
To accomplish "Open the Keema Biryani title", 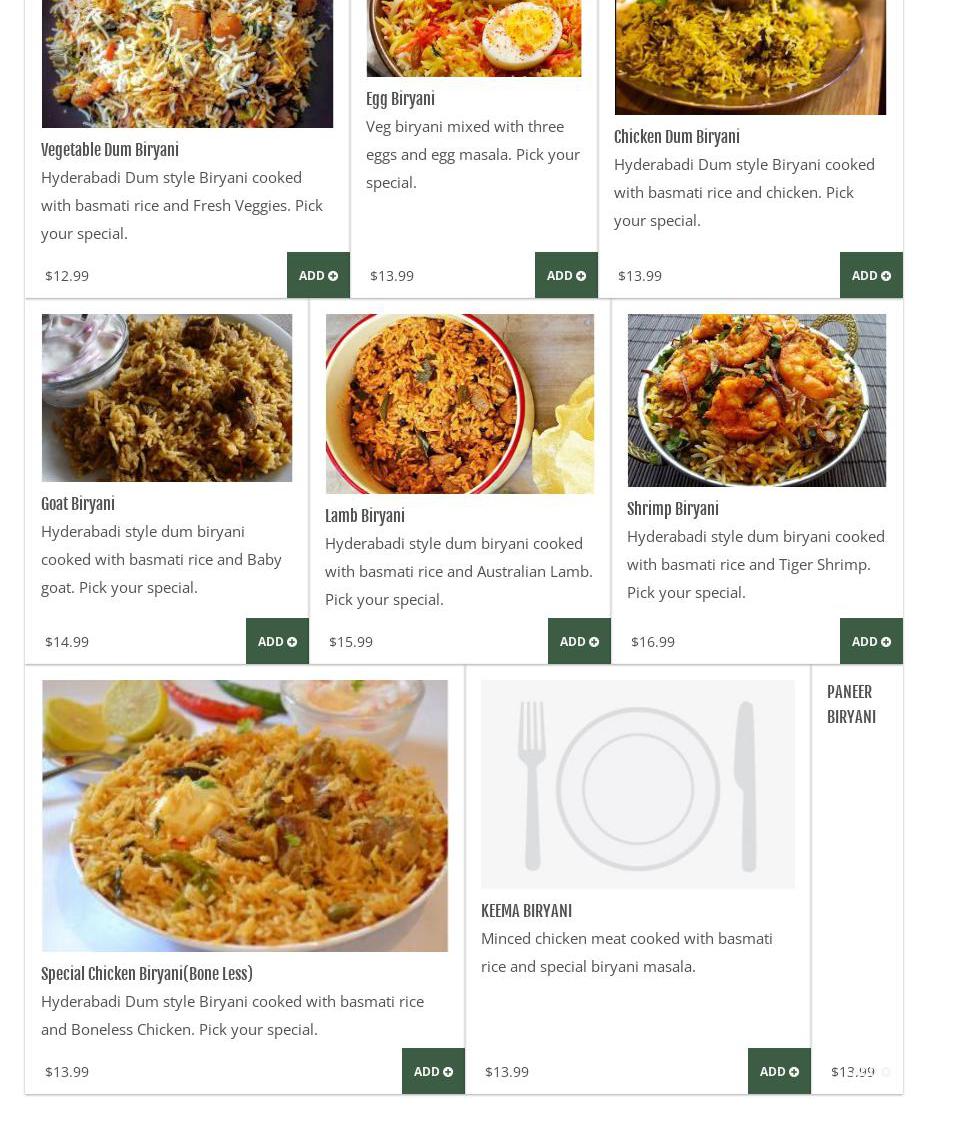I will pyautogui.click(x=526, y=911).
